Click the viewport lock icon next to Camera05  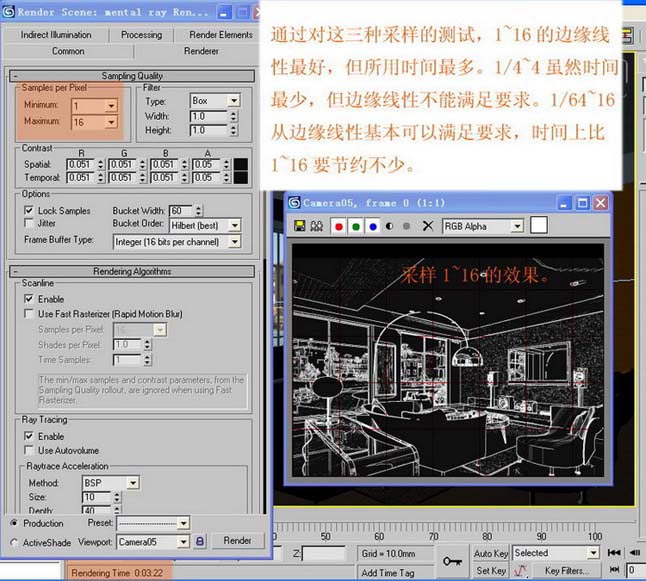click(200, 541)
